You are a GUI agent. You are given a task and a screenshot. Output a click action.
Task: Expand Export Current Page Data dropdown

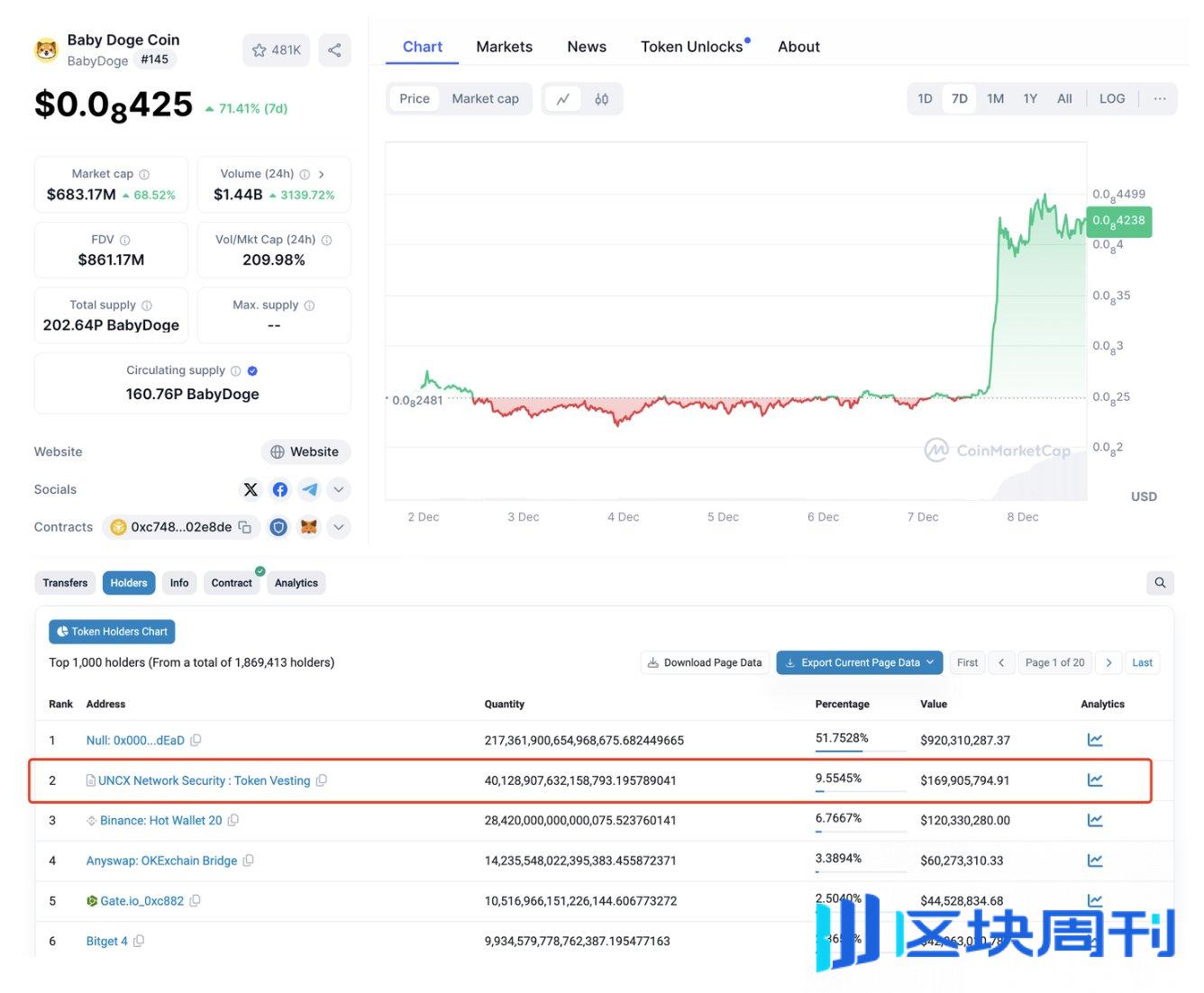click(860, 662)
